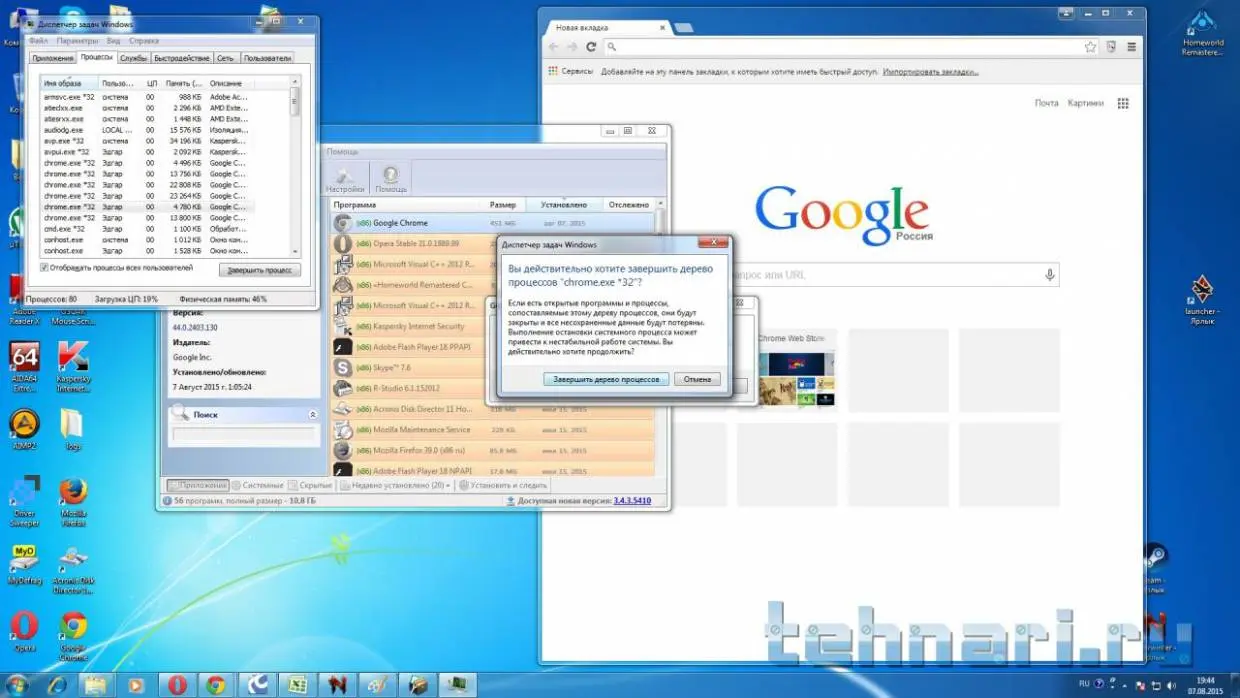Select the Google Chrome row icon

point(342,223)
